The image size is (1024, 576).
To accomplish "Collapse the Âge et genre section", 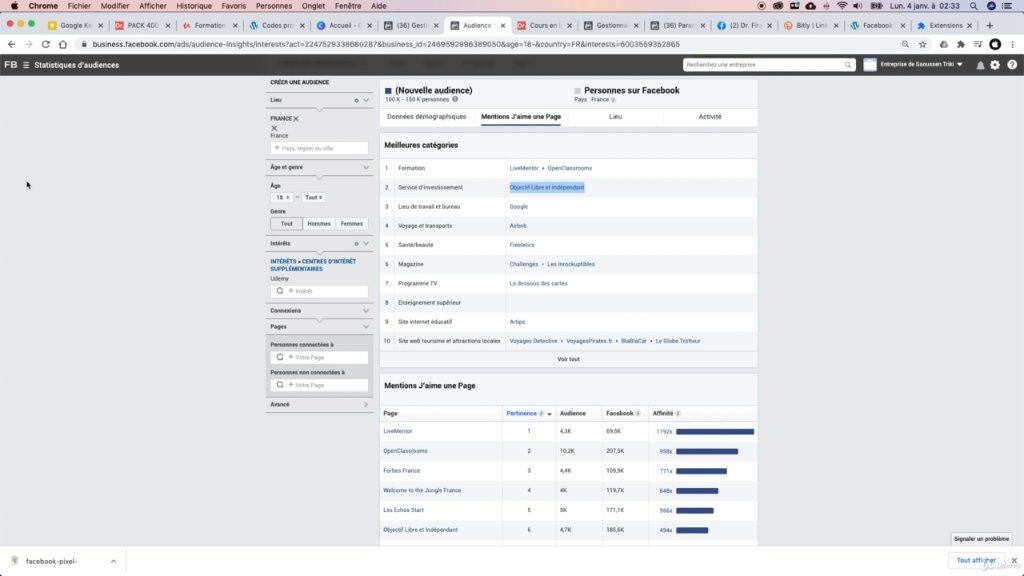I will [366, 167].
